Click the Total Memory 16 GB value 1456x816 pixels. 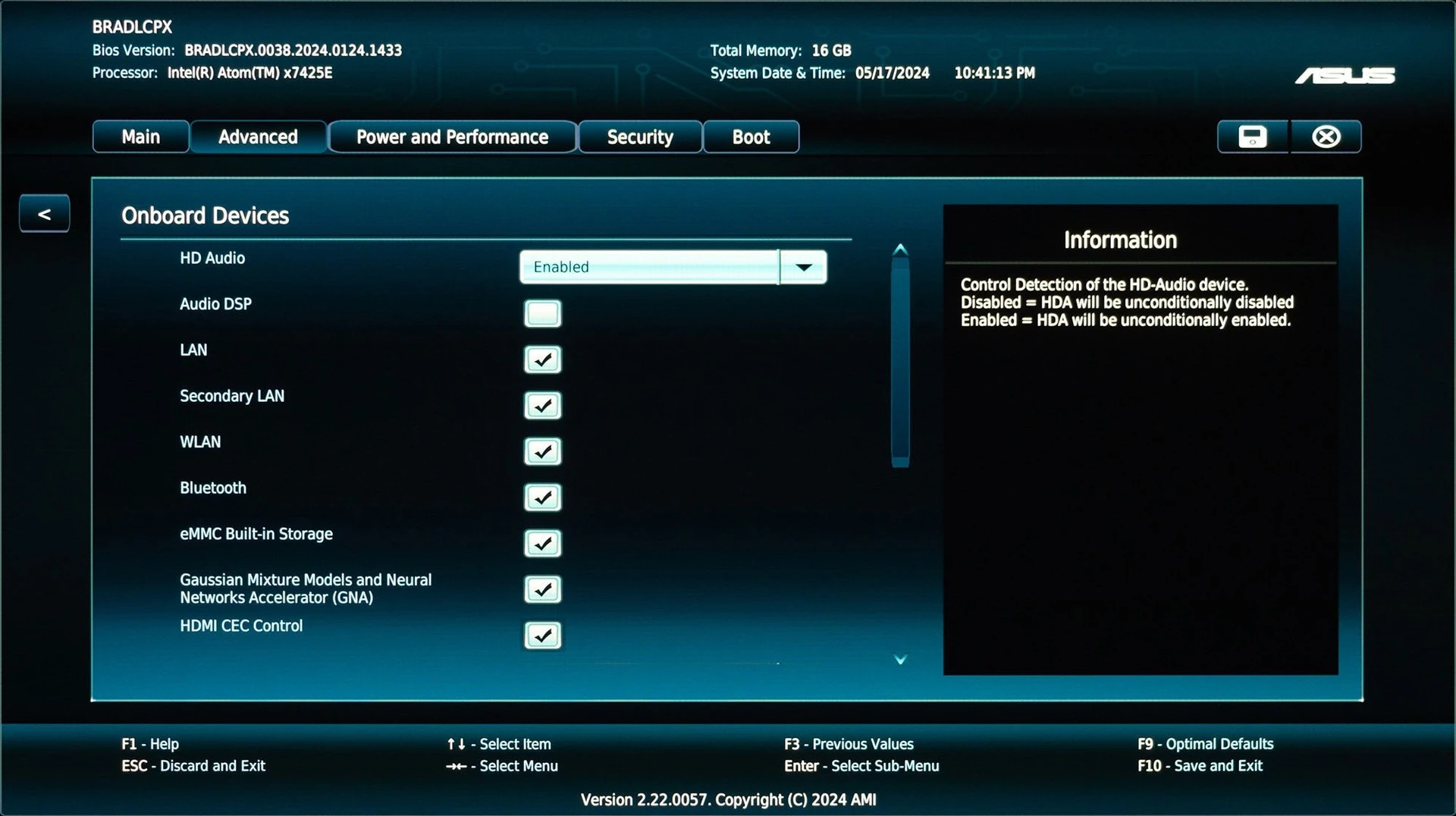[x=831, y=50]
